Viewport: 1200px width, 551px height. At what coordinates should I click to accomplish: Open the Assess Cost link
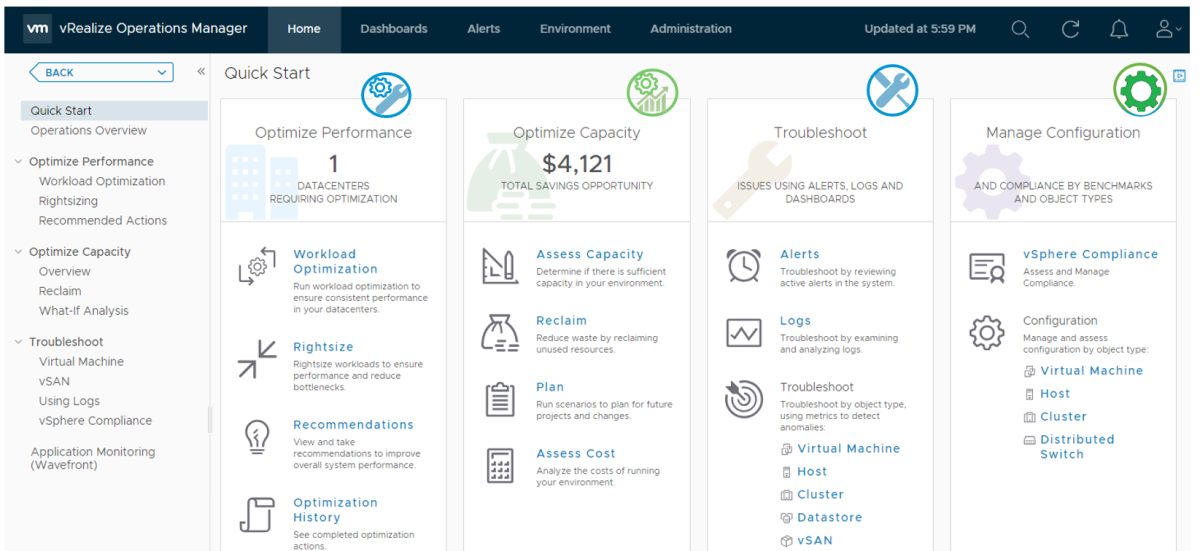576,454
